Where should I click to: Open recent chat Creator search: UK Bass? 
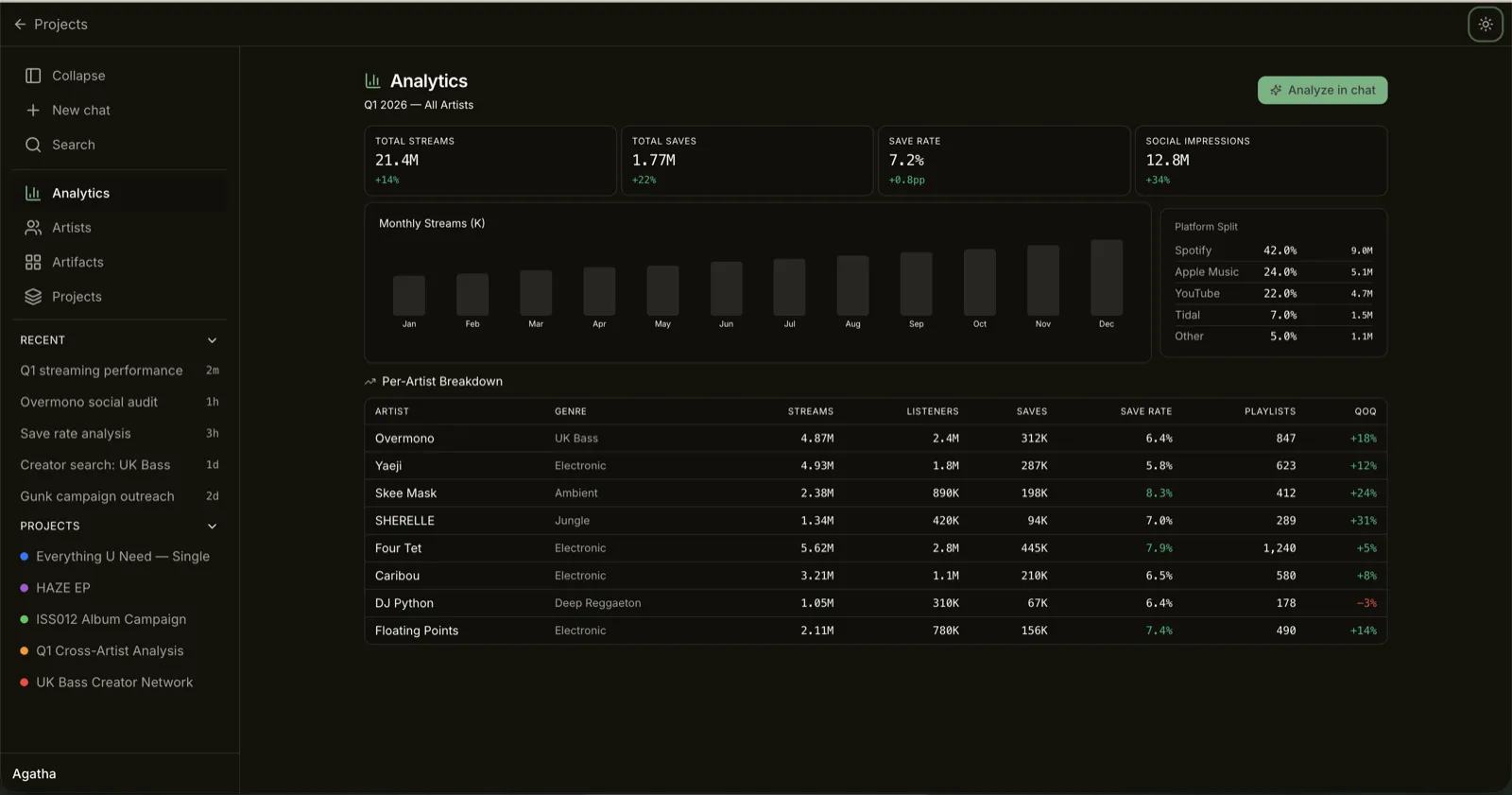[120, 465]
